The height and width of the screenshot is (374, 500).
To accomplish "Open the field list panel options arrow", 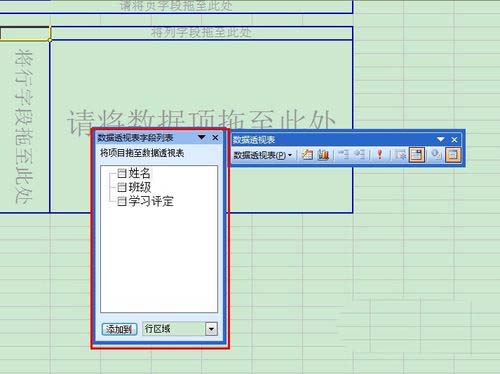I will pos(202,137).
